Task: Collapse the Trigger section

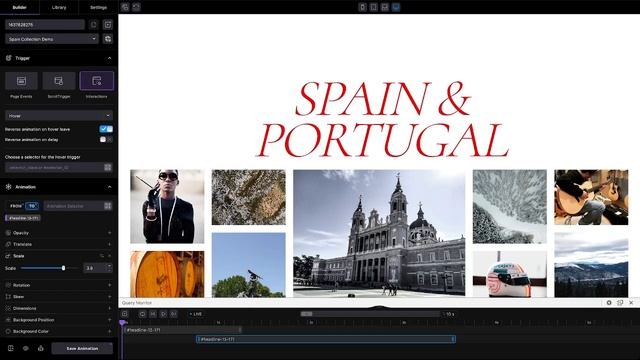Action: coord(109,58)
